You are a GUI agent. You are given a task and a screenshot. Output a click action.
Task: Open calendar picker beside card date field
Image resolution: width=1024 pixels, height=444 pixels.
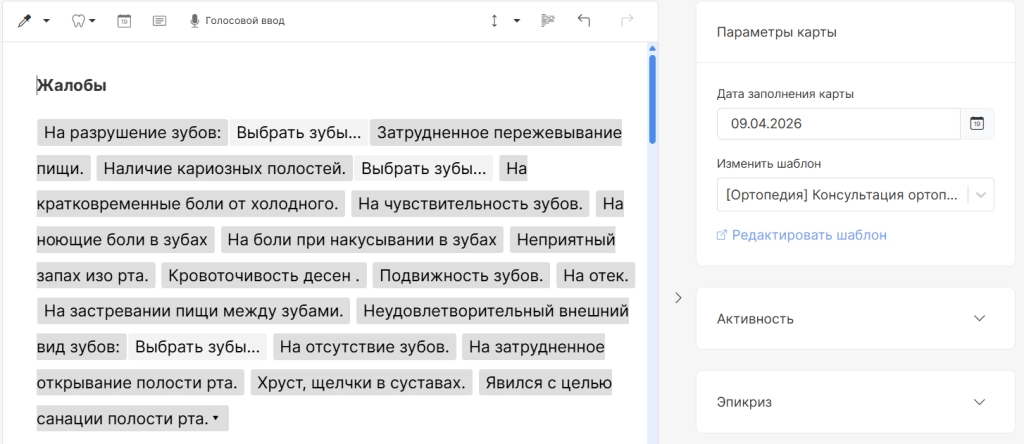pyautogui.click(x=977, y=124)
